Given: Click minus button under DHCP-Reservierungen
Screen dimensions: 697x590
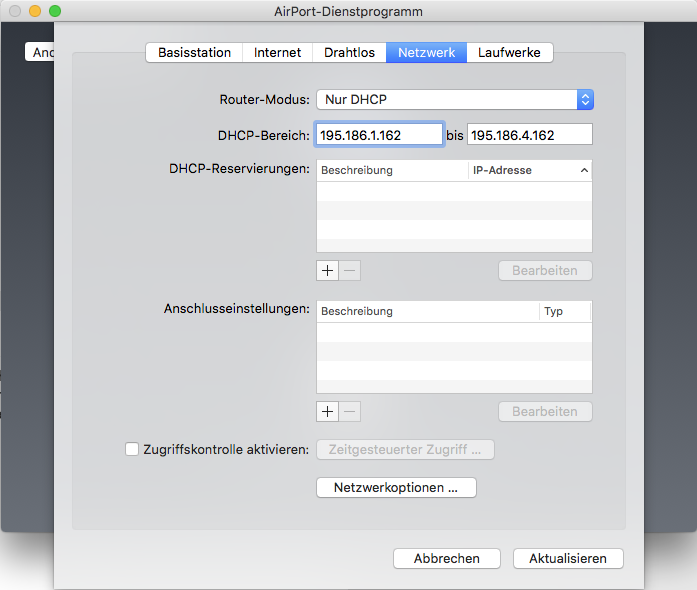Looking at the screenshot, I should 350,270.
